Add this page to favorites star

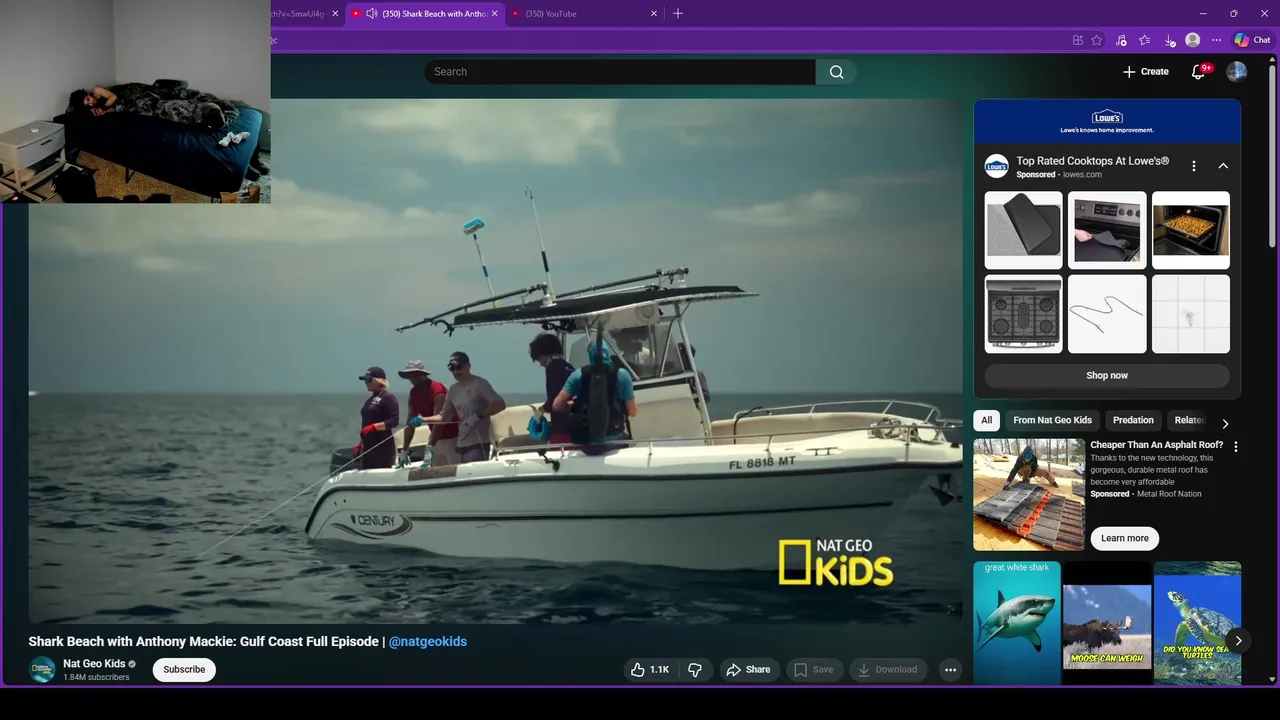pos(1097,40)
